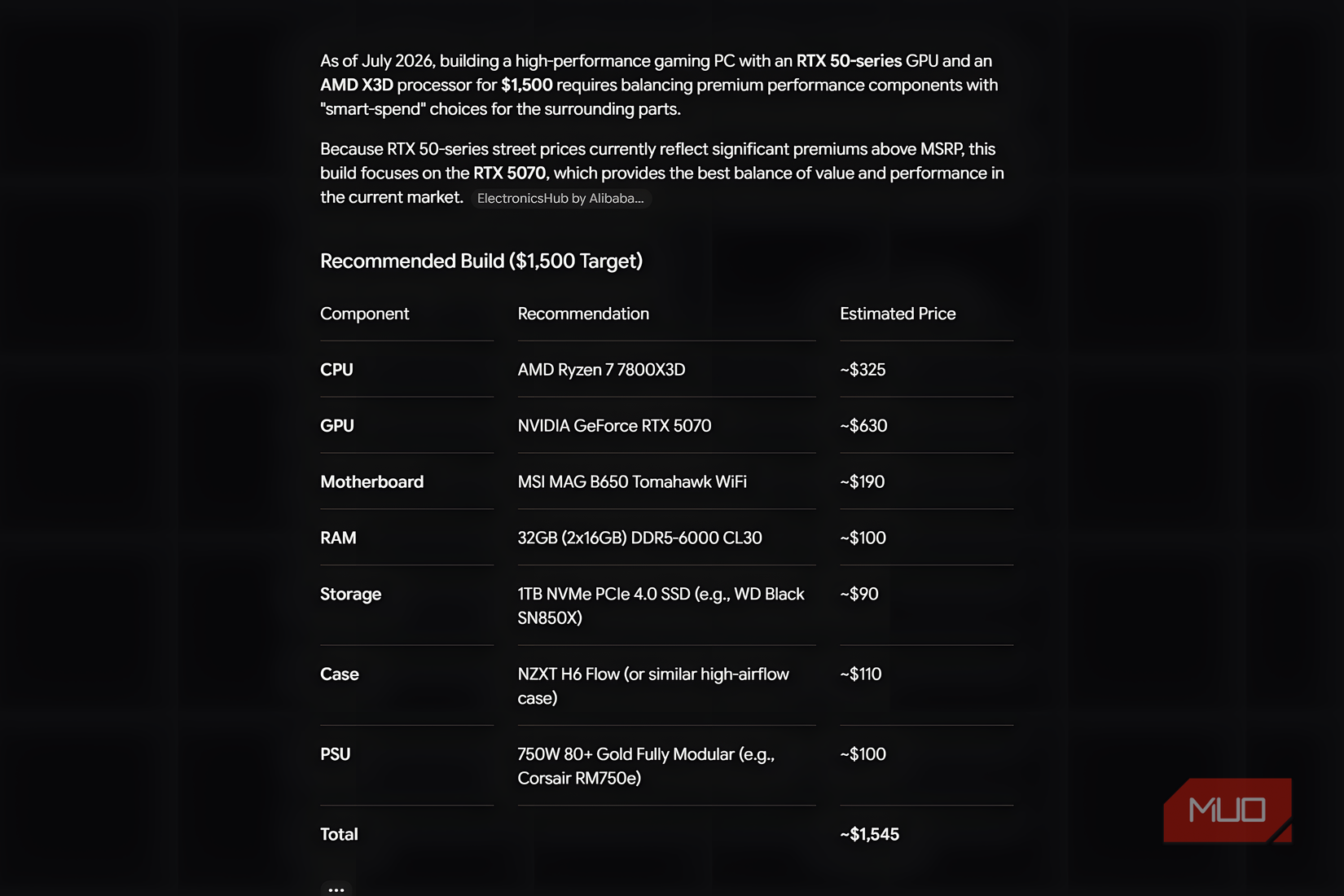Viewport: 1344px width, 896px height.
Task: Click the bold RTX 50-series text in intro
Action: pyautogui.click(x=849, y=61)
